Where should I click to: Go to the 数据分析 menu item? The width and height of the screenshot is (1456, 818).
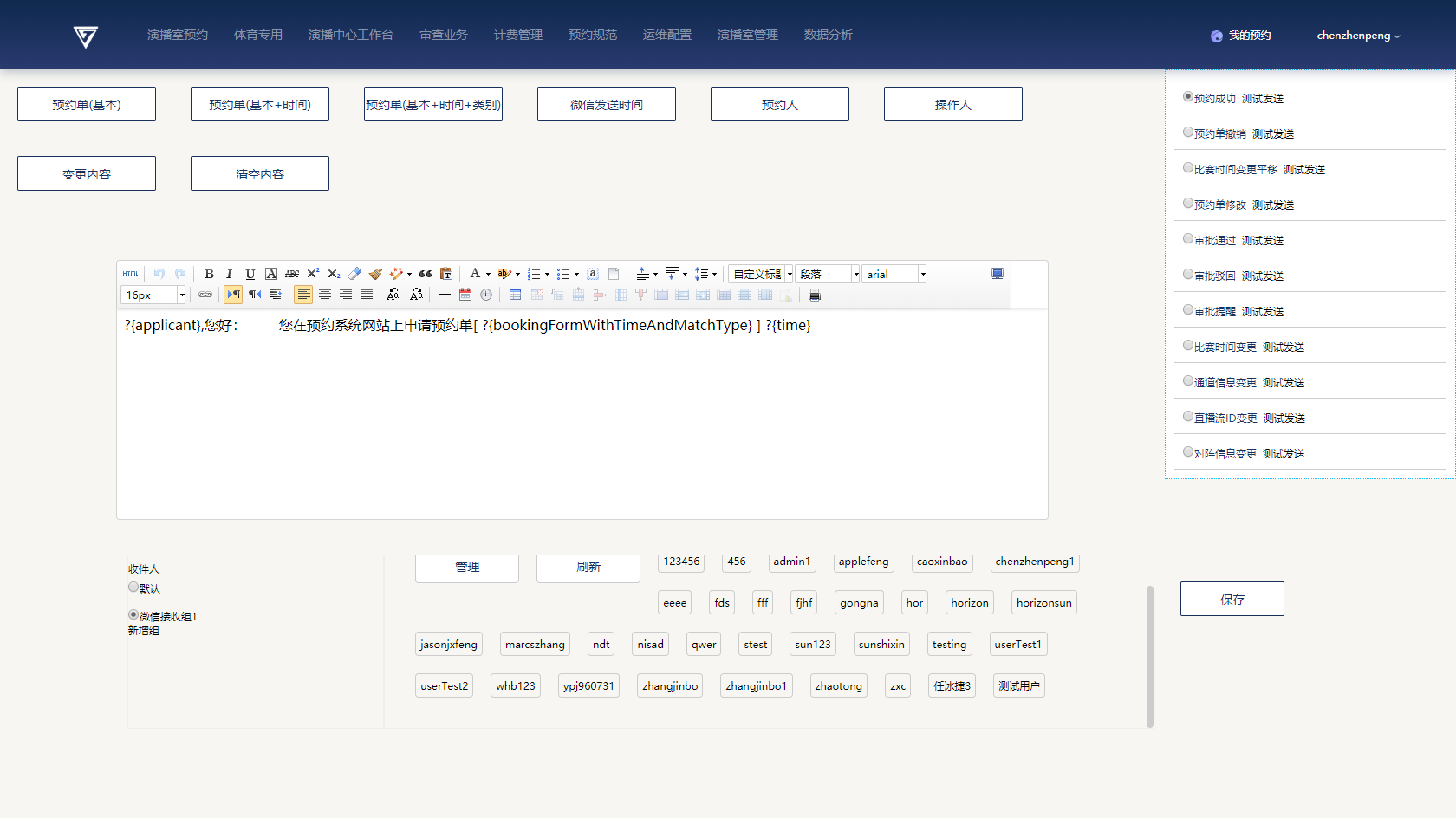click(x=828, y=35)
